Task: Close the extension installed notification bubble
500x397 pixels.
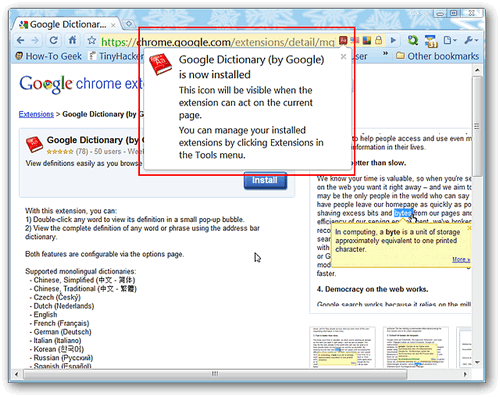Action: (343, 57)
